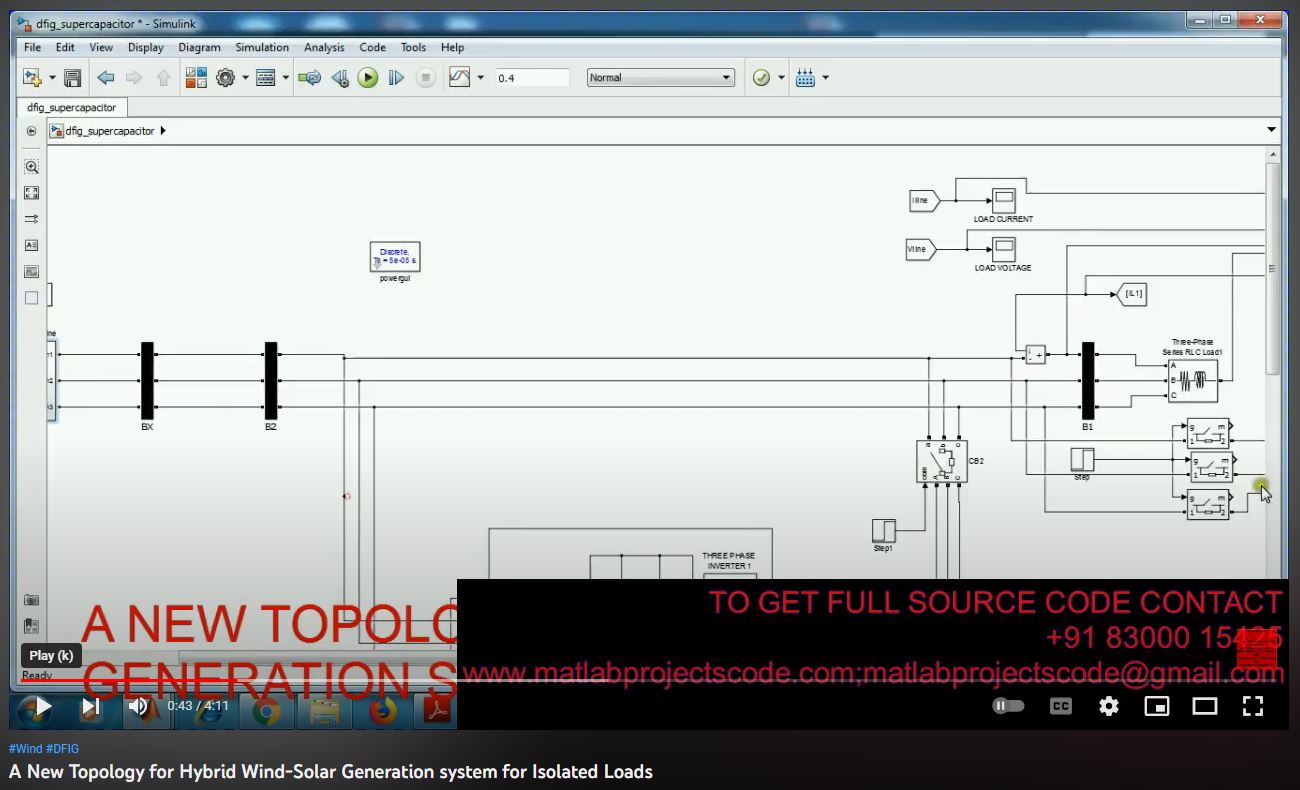
Task: Skip to the next video
Action: point(90,706)
